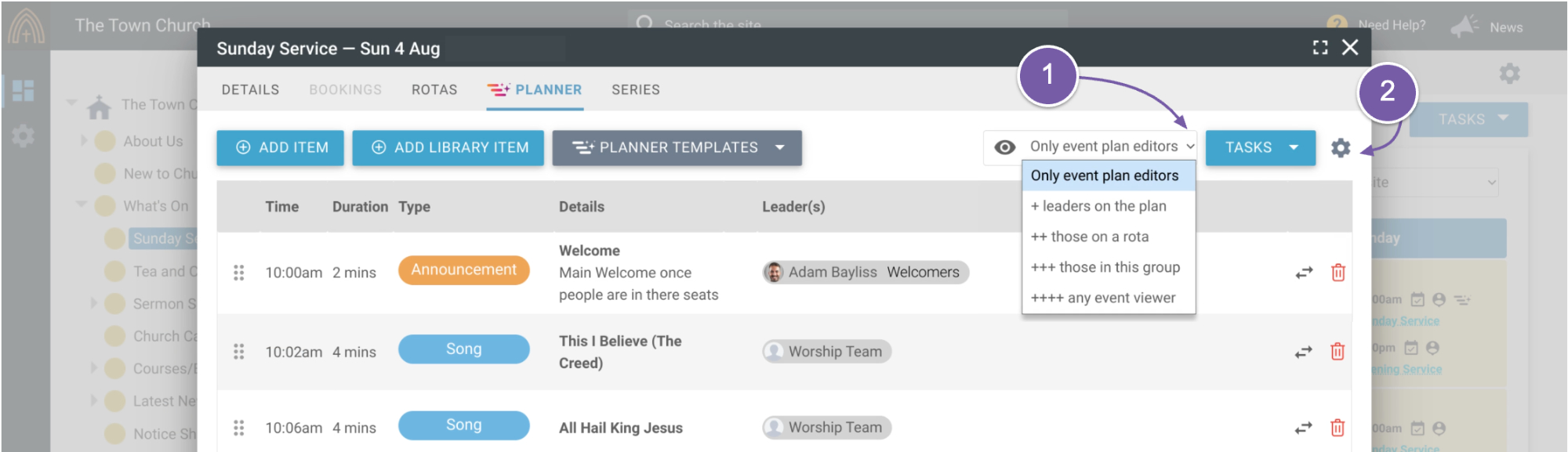Expand the Sermon tree node
Screen dimensions: 1568x452
click(93, 303)
